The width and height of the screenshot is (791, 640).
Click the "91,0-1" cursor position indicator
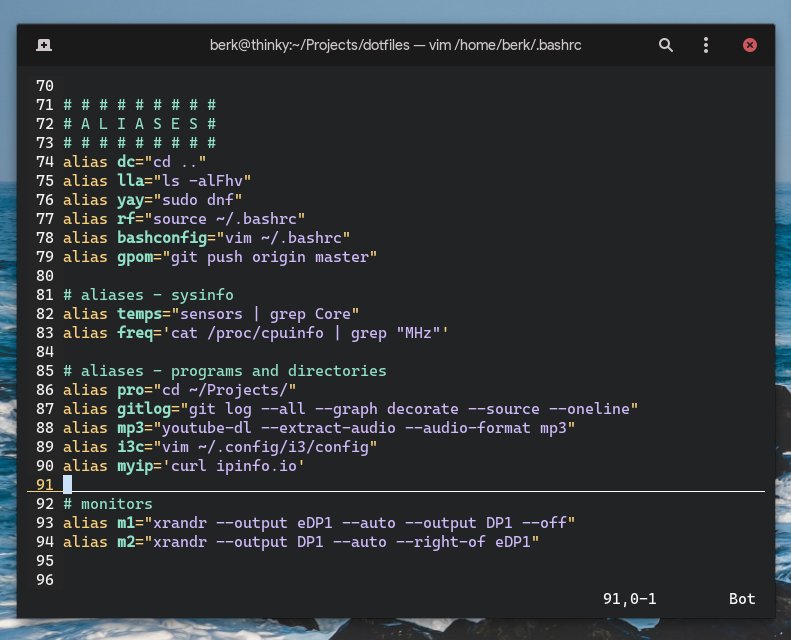(x=629, y=599)
